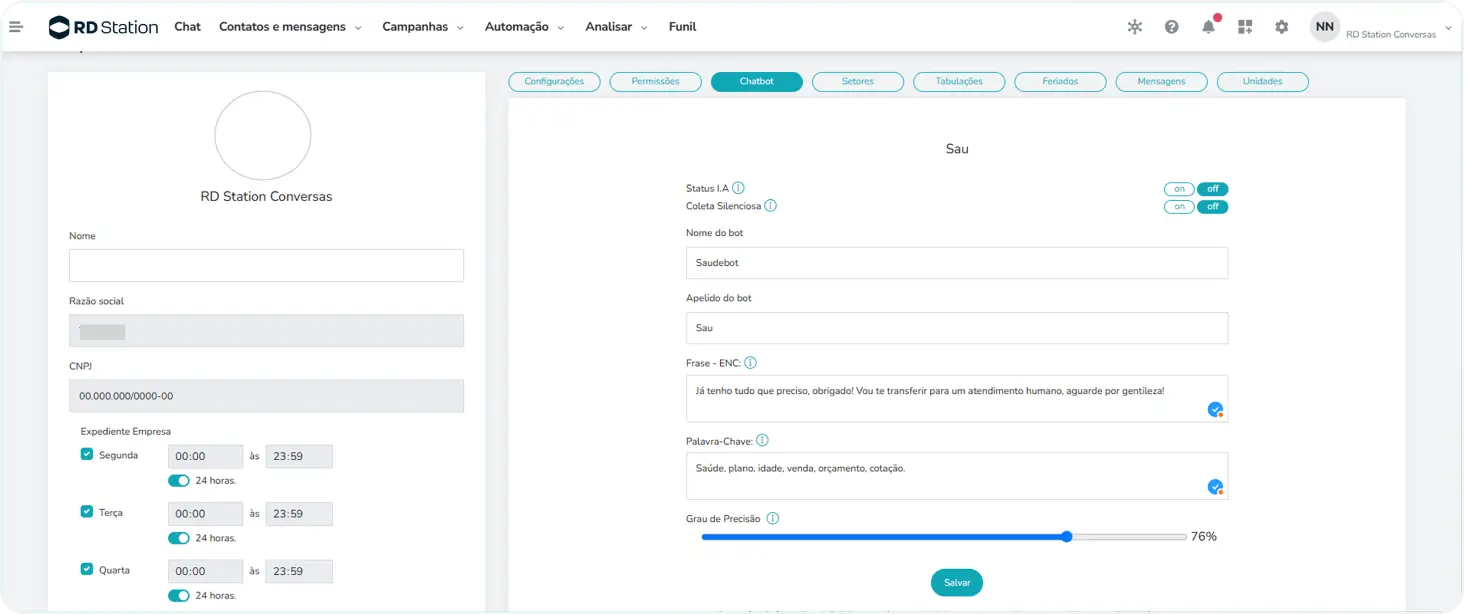Screen dimensions: 1464x614
Task: Turn Status I.A off
Action: point(1212,189)
